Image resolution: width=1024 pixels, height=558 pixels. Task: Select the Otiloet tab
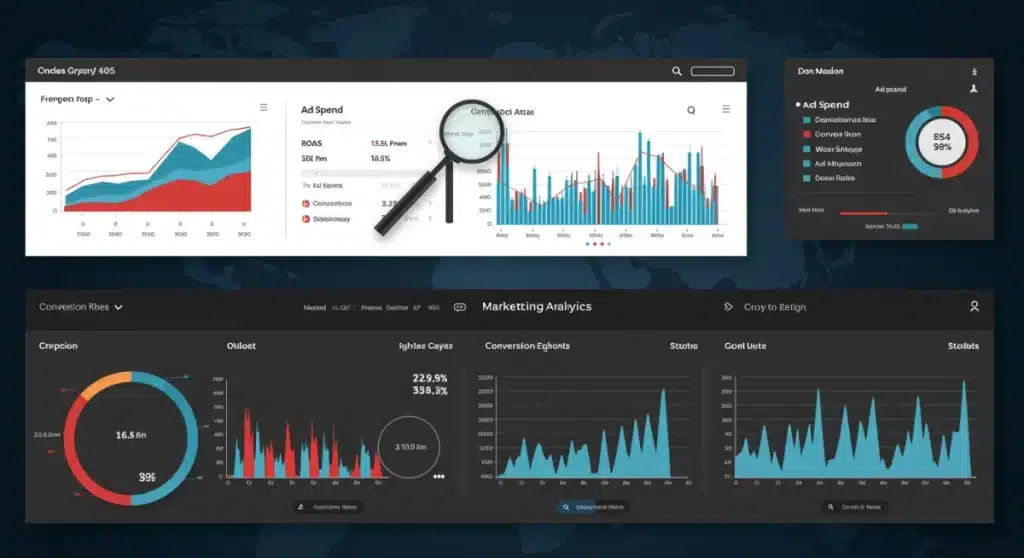pyautogui.click(x=241, y=346)
